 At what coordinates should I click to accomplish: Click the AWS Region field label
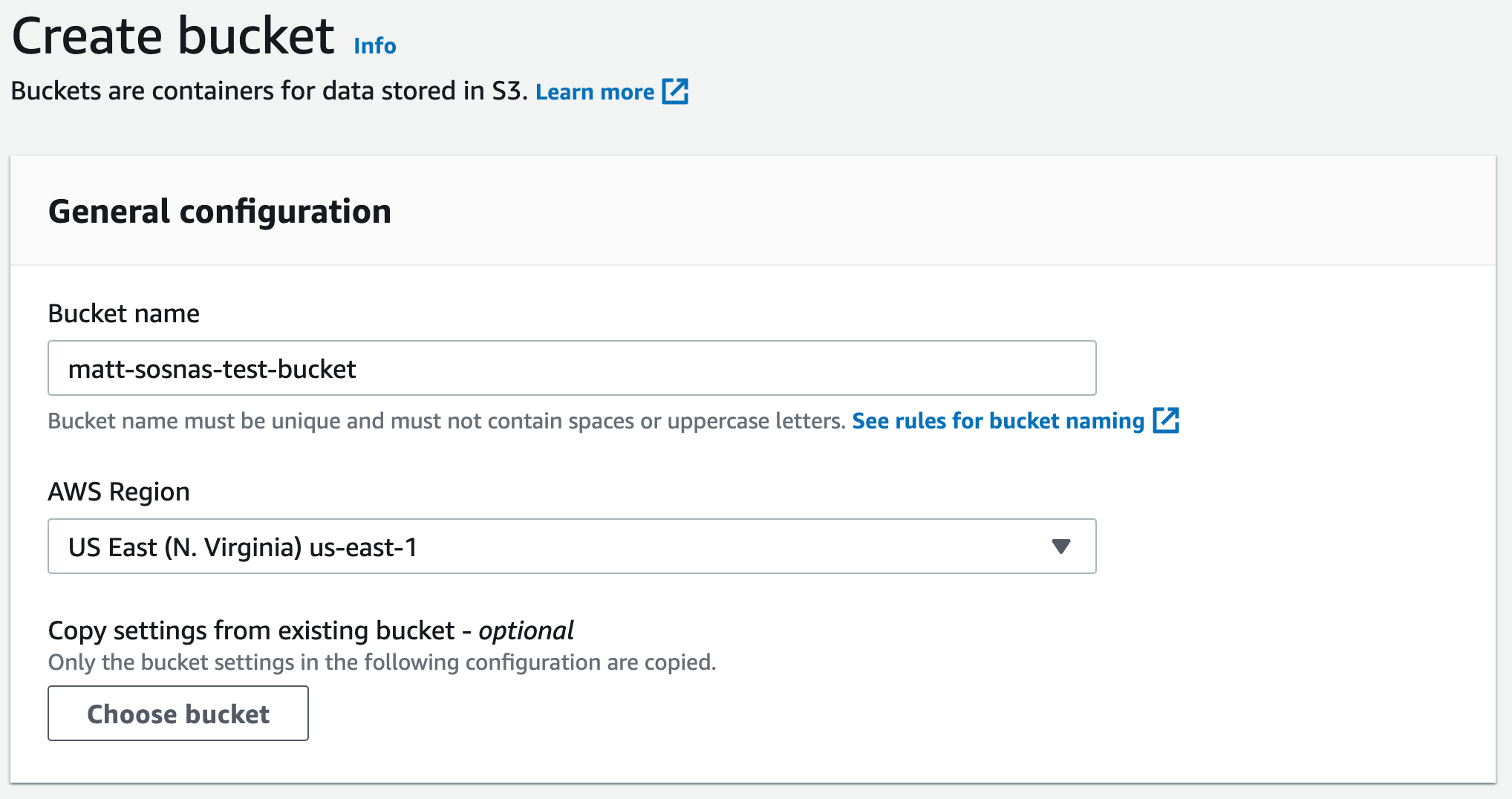tap(119, 492)
